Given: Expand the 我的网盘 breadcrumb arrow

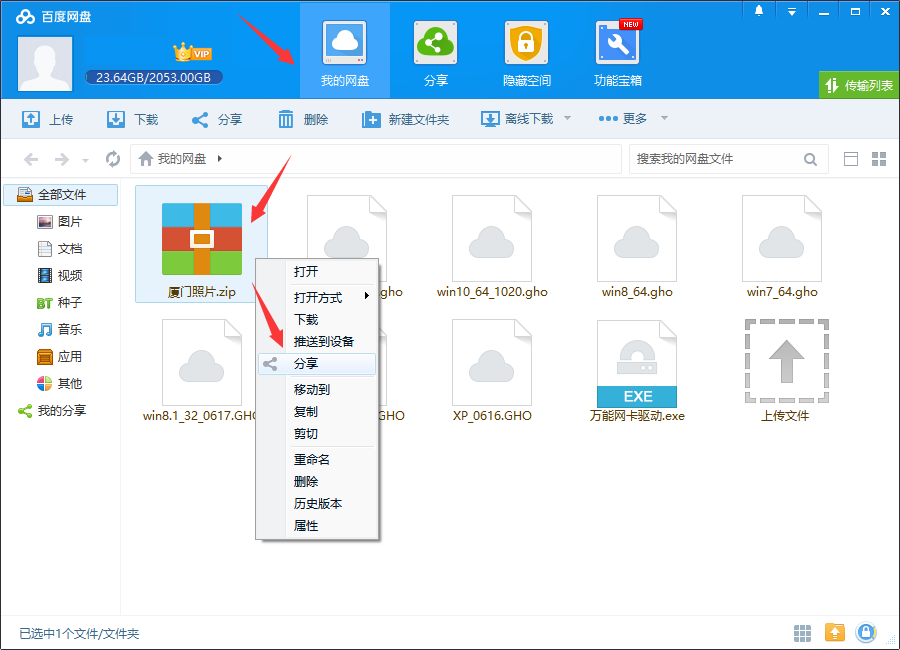Looking at the screenshot, I should [x=220, y=158].
